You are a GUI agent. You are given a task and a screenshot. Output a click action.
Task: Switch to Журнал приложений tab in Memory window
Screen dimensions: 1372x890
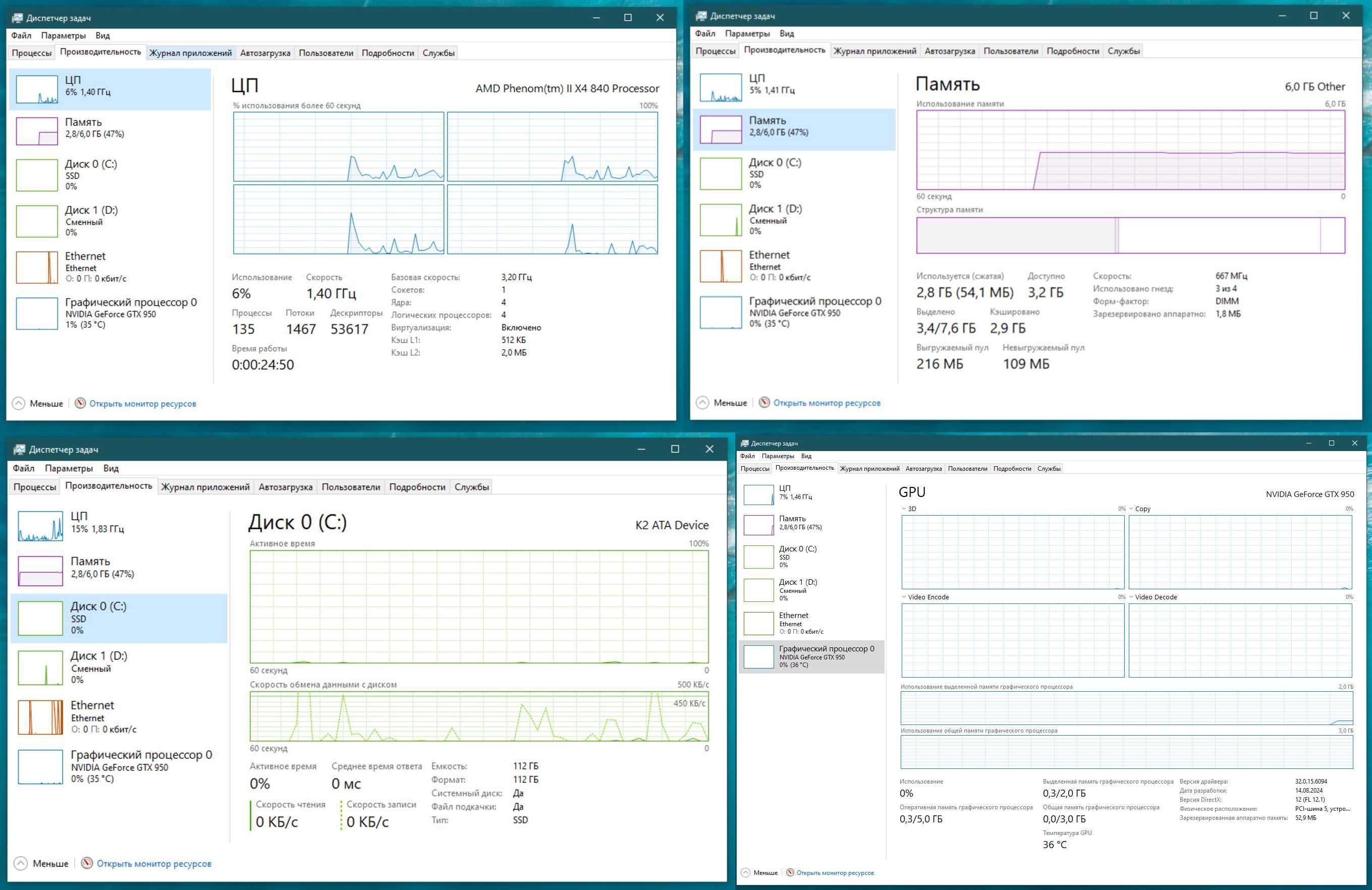tap(874, 51)
